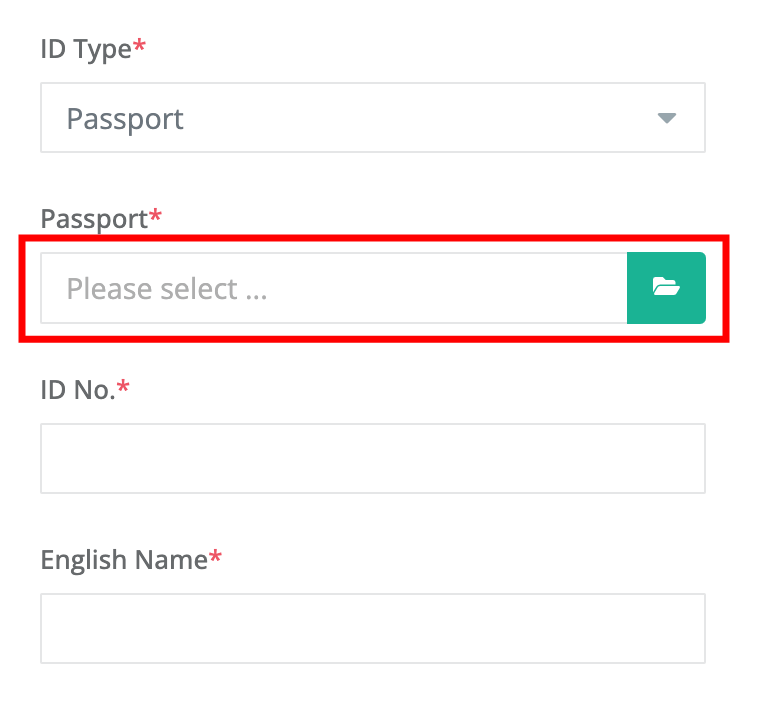Focus the English Name text field
Screen dimensions: 776x727
click(x=373, y=629)
